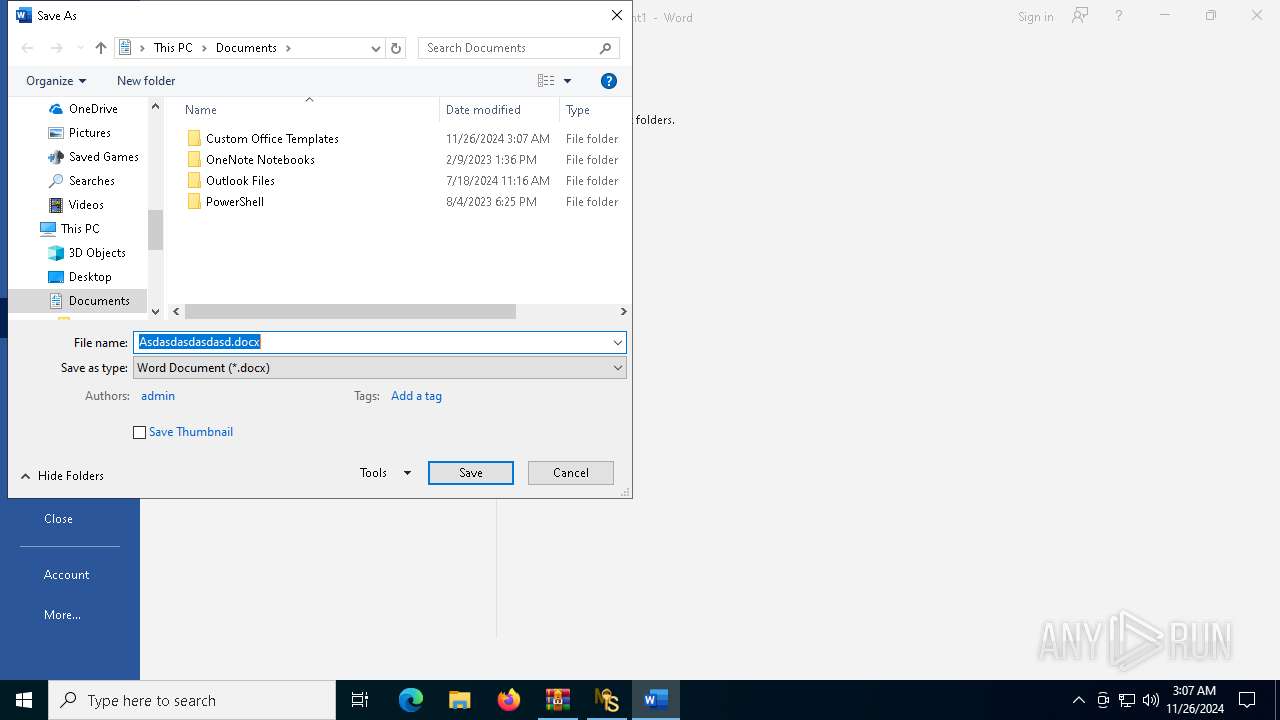
Task: Open WinRAR from the taskbar
Action: point(557,700)
